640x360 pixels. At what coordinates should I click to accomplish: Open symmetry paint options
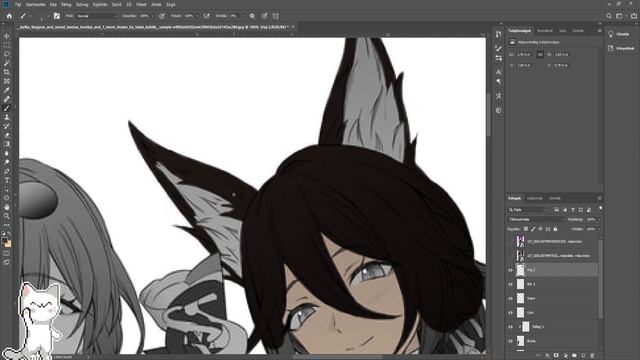click(x=276, y=16)
